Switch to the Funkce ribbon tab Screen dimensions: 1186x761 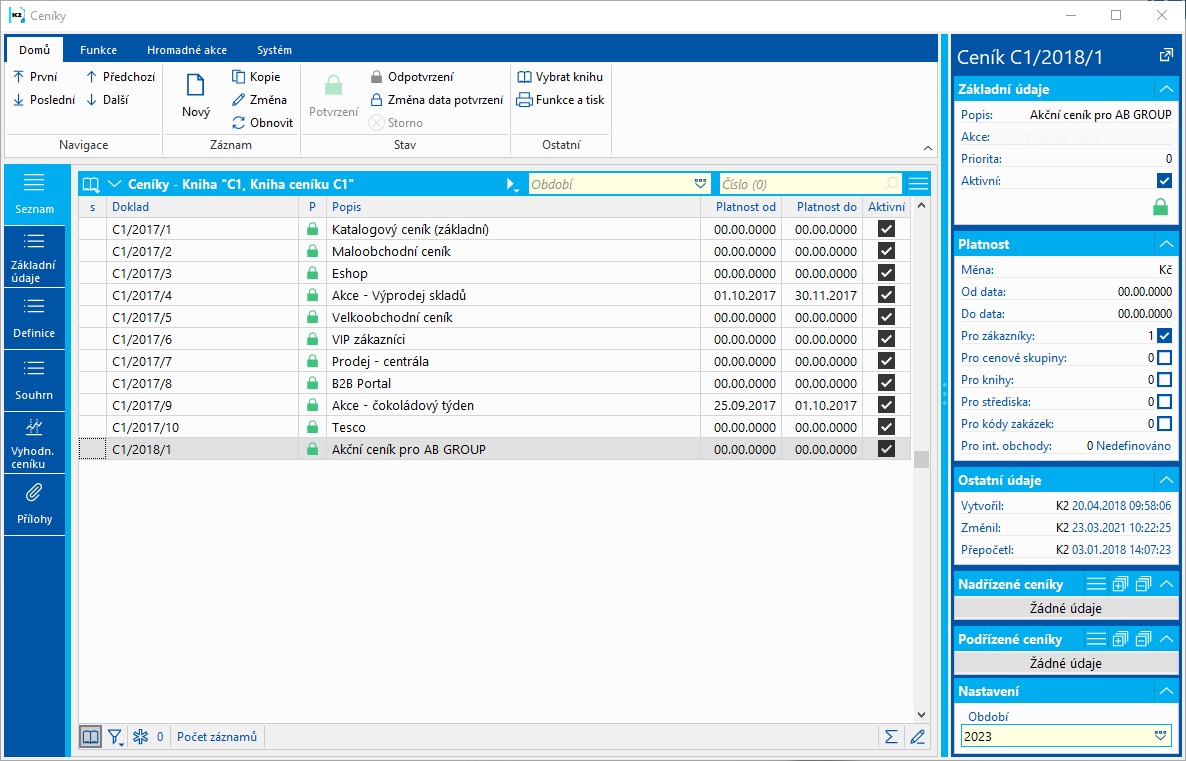99,50
